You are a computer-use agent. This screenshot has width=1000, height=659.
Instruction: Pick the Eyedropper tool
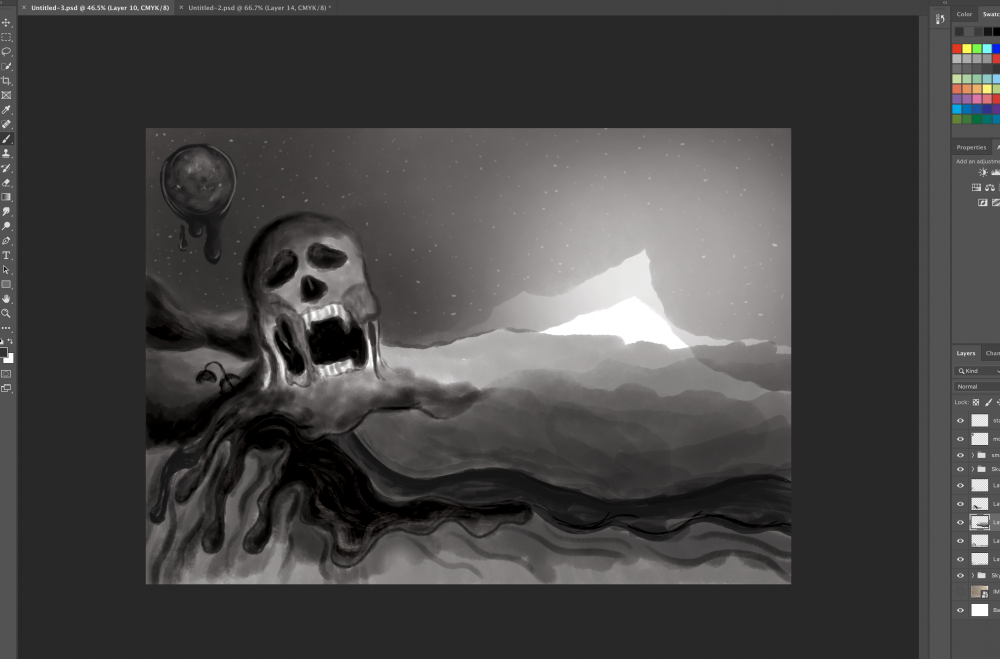pyautogui.click(x=6, y=109)
